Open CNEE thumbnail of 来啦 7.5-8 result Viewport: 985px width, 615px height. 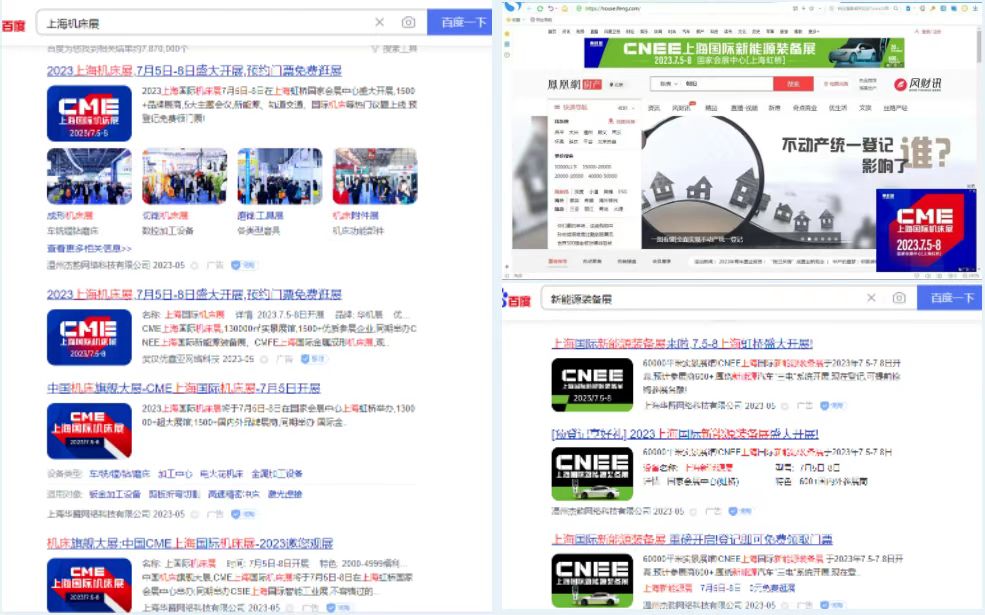tap(592, 385)
